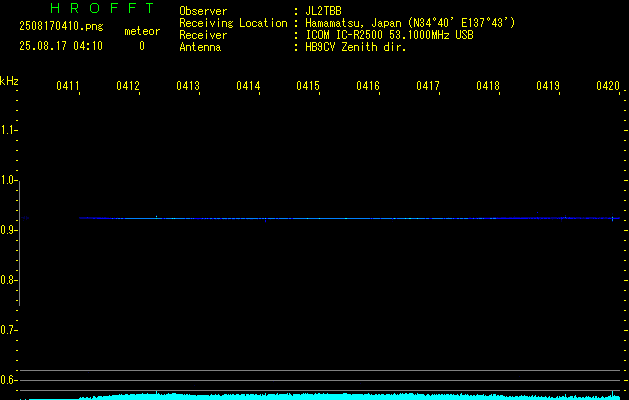Click the 0.8 kHz axis label
This screenshot has width=629, height=400.
[8, 280]
